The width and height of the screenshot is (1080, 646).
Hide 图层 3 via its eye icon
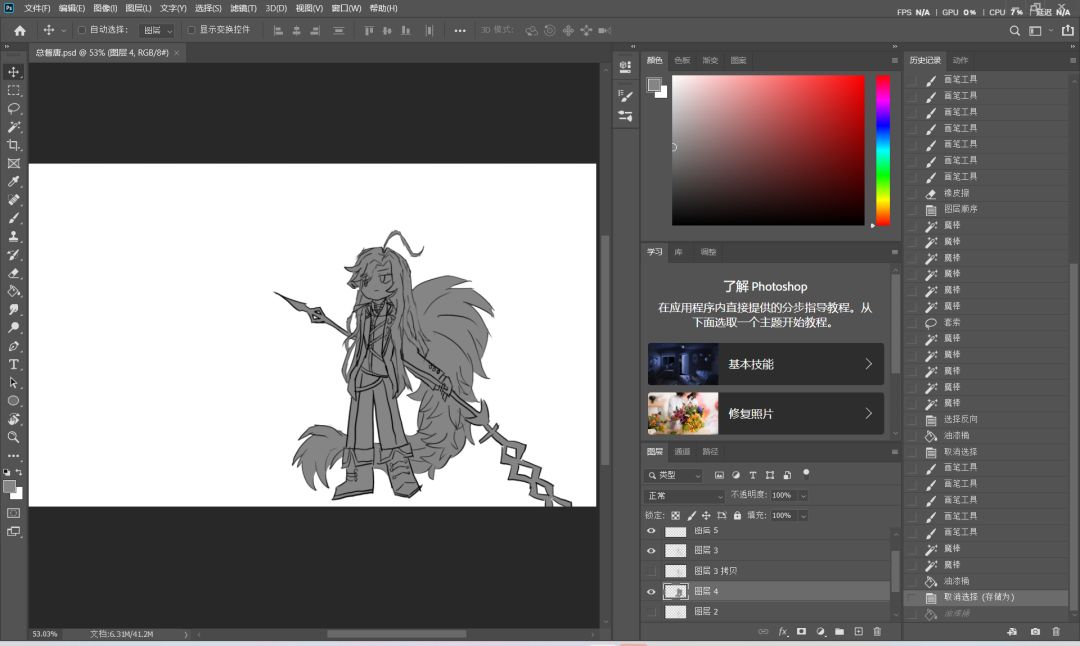[x=651, y=551]
